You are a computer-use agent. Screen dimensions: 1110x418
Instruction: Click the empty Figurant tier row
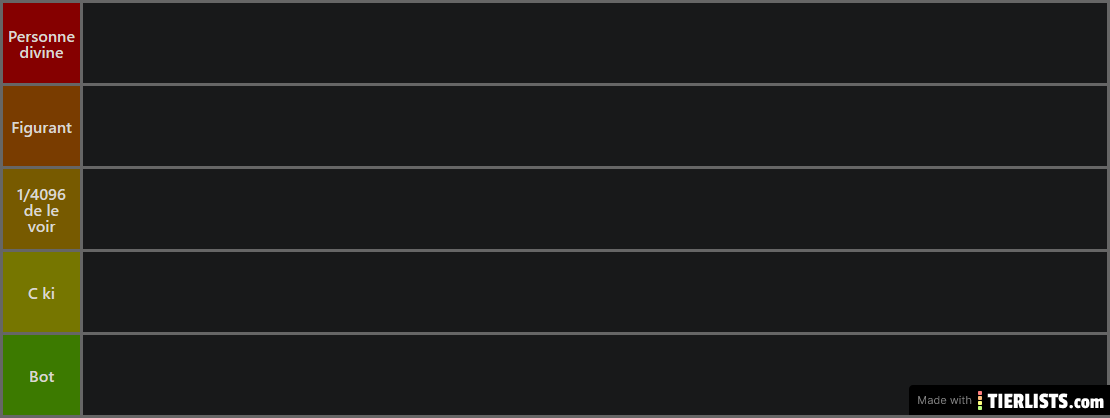[x=595, y=126]
